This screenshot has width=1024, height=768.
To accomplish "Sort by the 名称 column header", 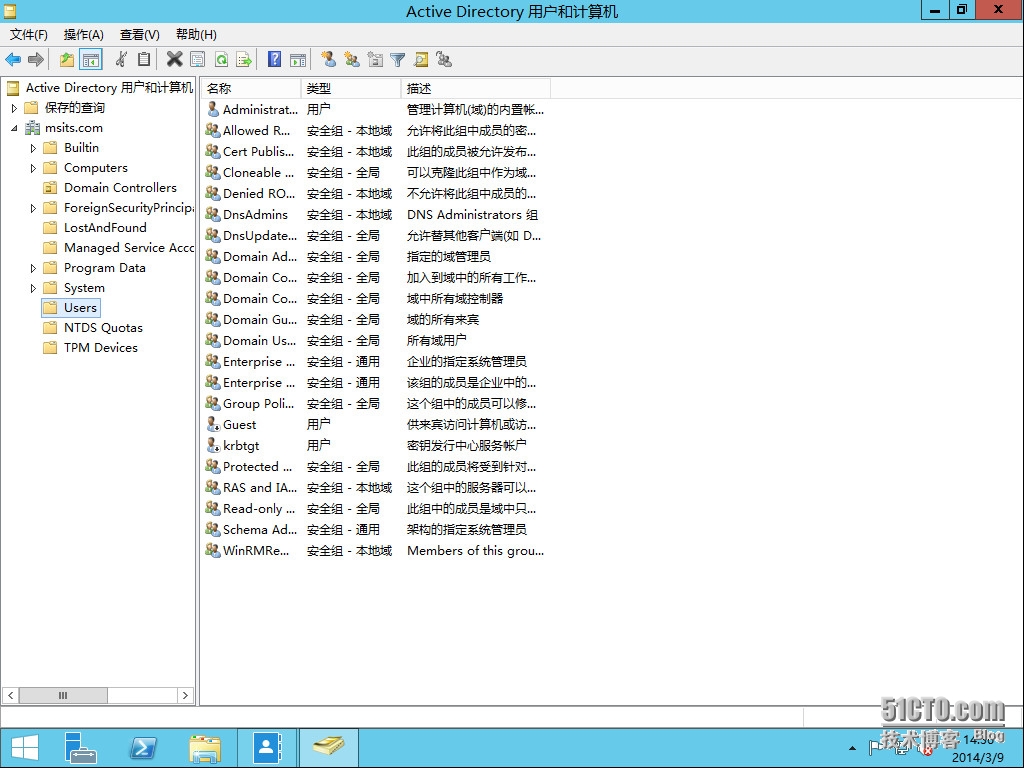I will pos(251,88).
